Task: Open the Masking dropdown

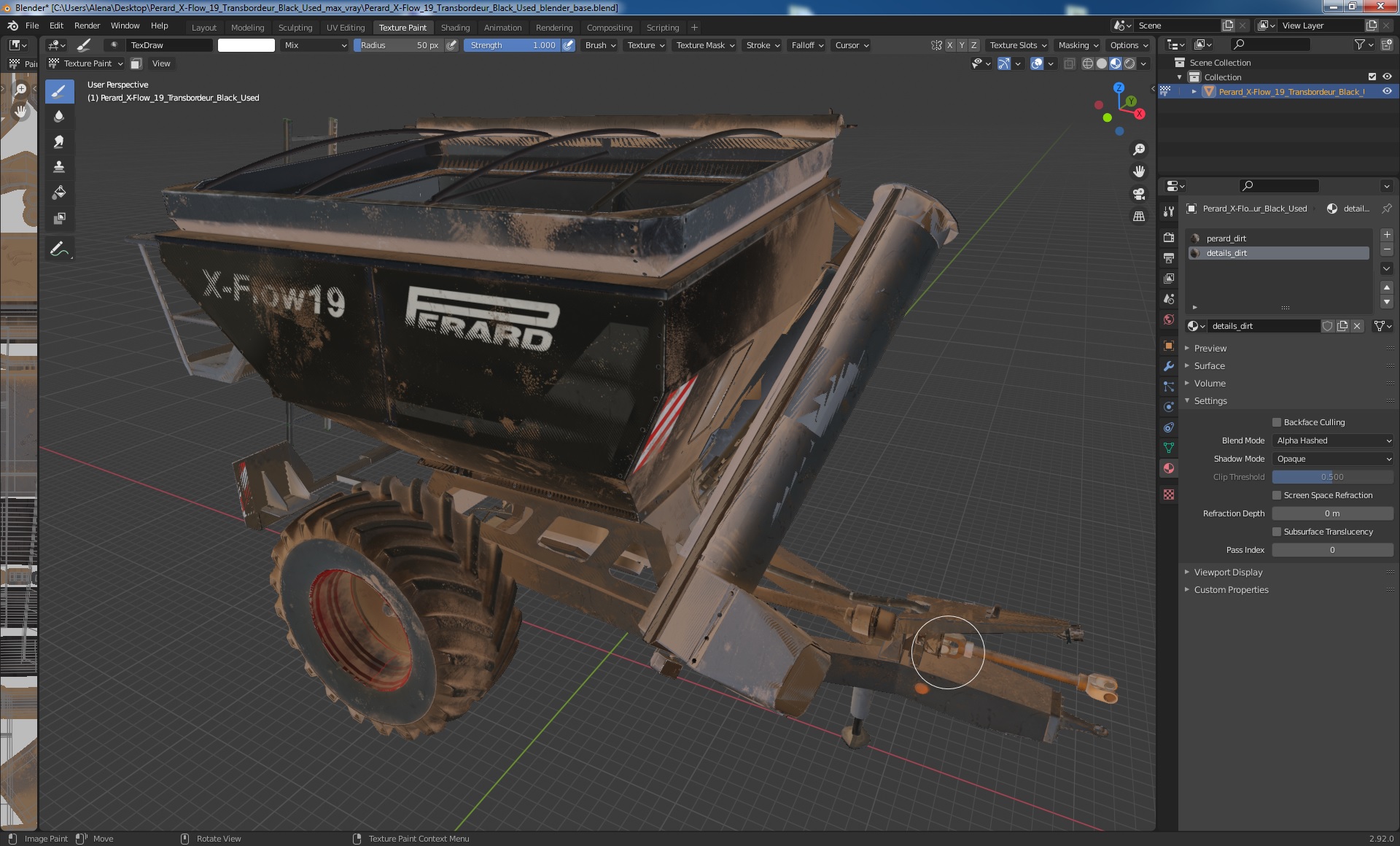Action: 1078,45
